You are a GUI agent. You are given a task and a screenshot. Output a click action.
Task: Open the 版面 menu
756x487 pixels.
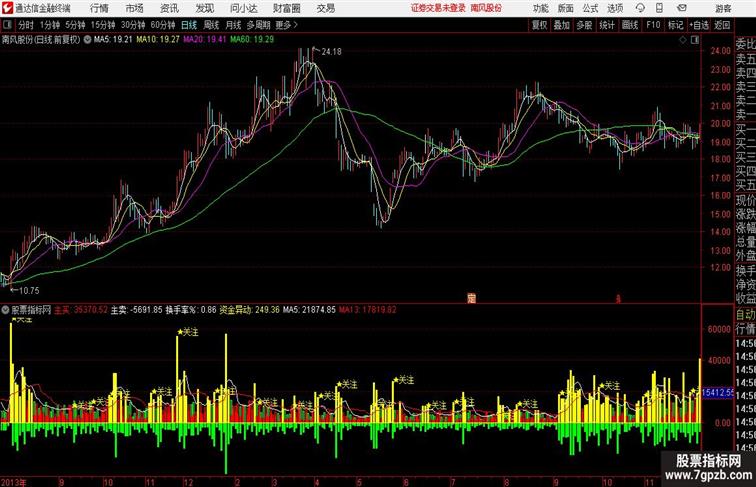[x=565, y=8]
